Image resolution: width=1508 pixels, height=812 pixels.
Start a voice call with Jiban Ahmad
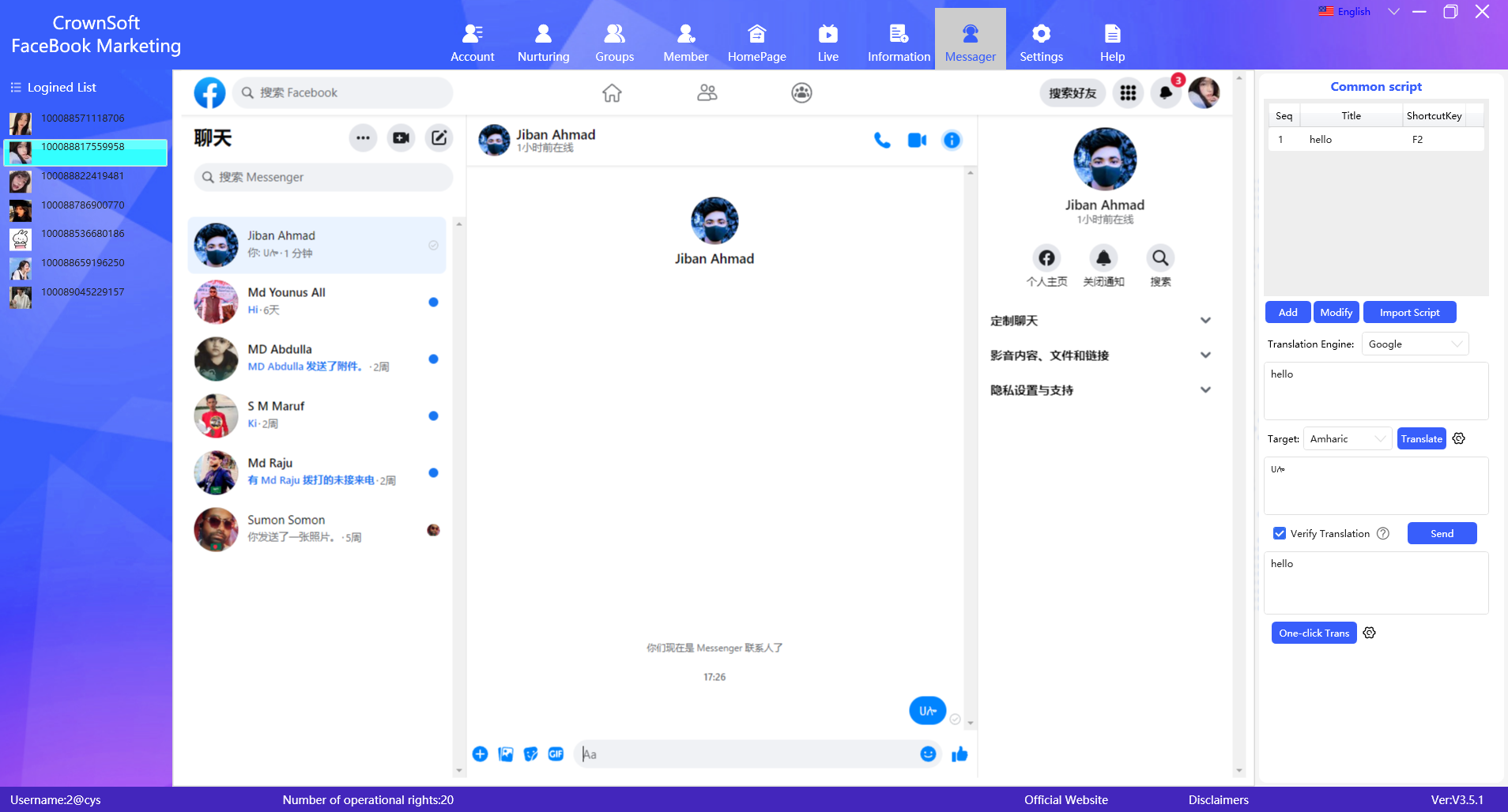click(x=882, y=140)
